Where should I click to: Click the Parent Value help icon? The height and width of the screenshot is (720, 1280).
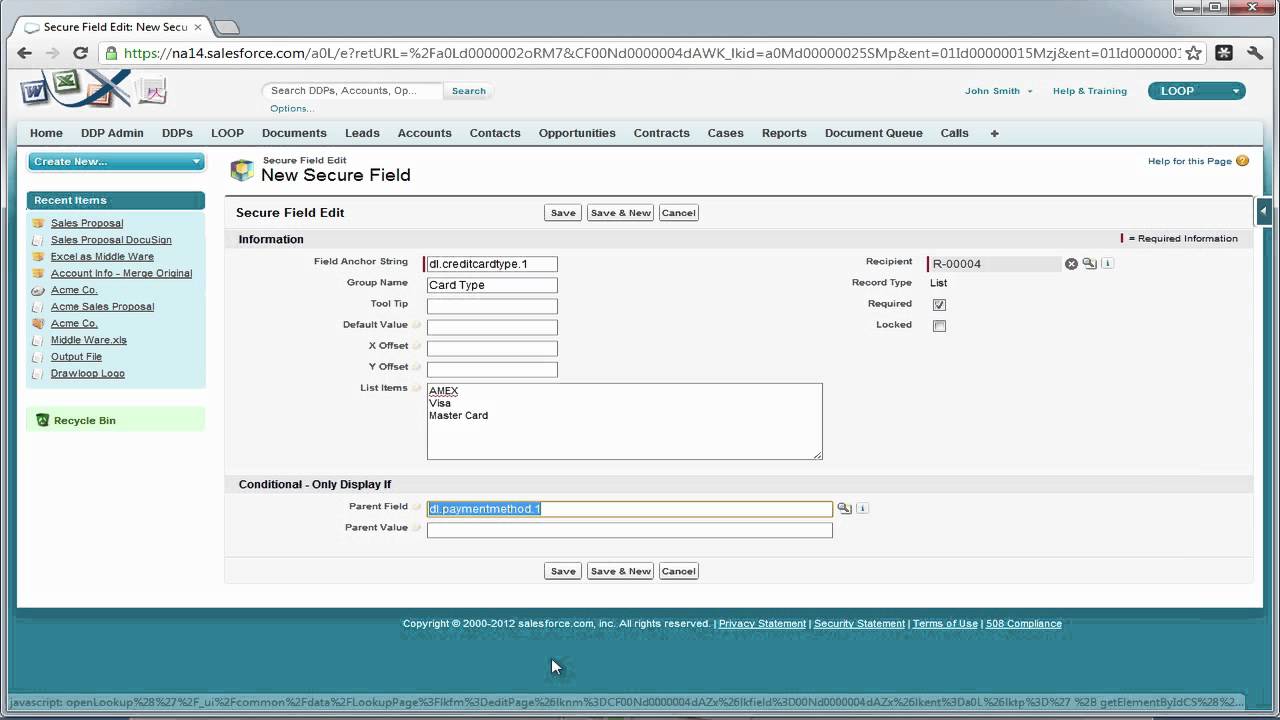[417, 528]
